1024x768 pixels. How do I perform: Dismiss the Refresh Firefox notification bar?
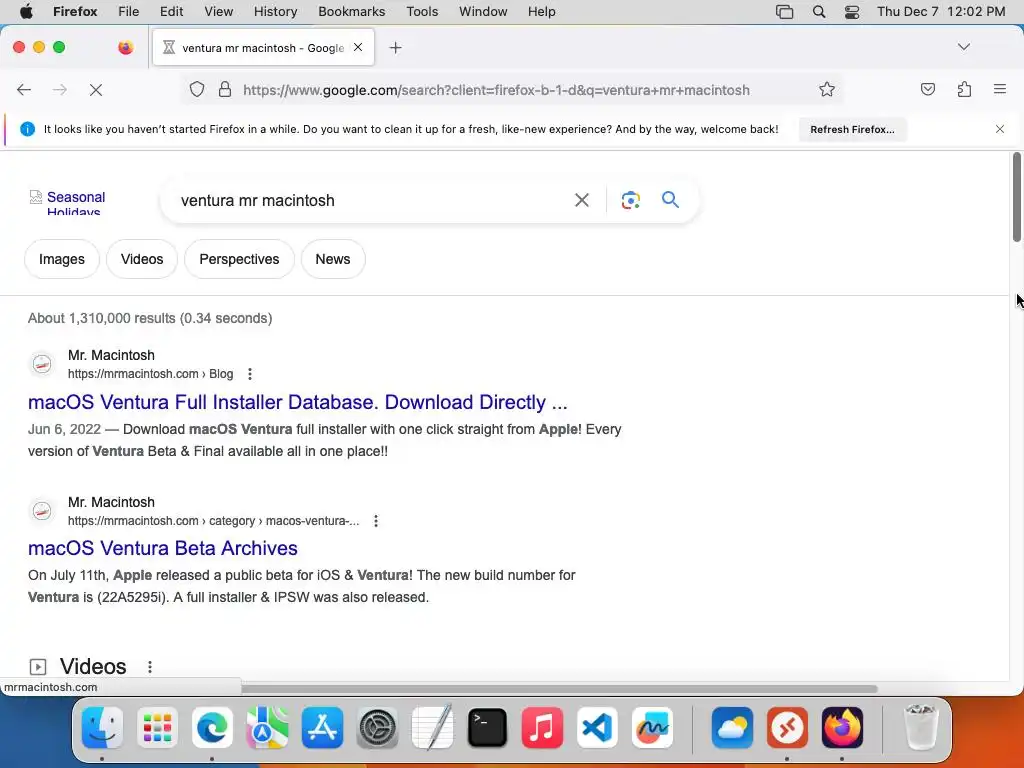point(1000,129)
